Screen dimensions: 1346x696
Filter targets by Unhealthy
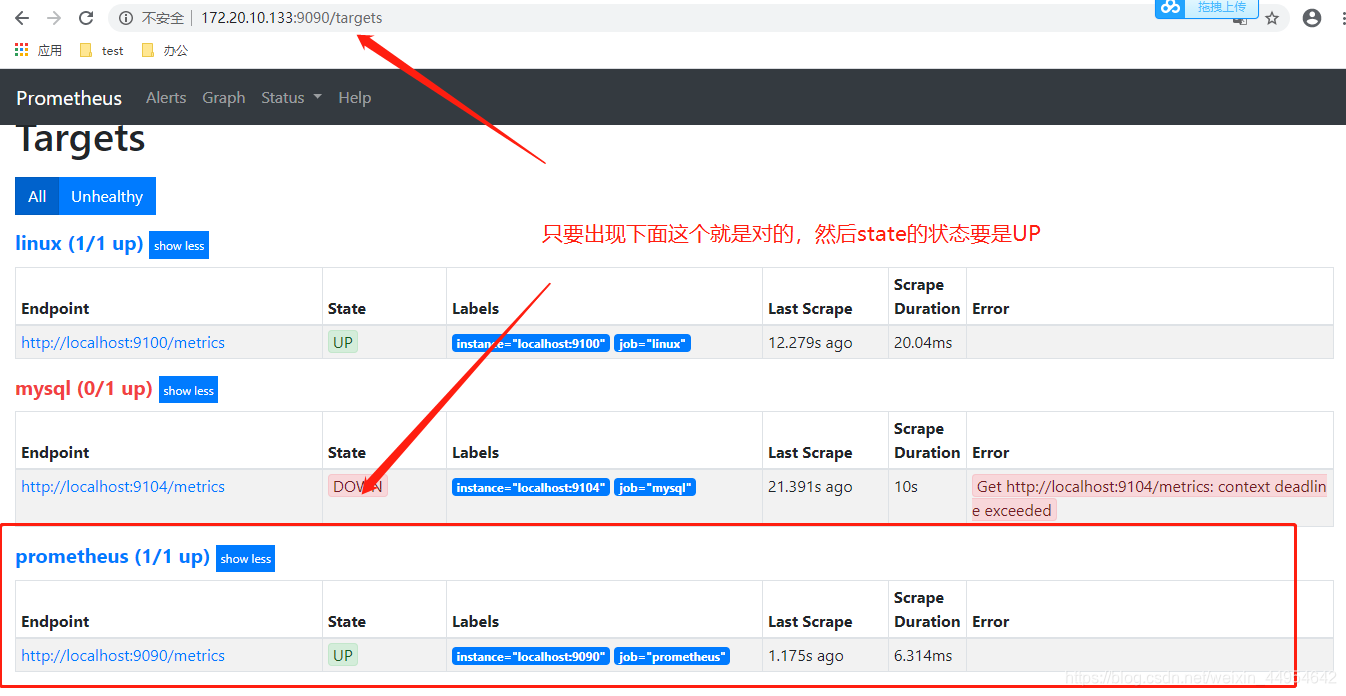click(107, 196)
